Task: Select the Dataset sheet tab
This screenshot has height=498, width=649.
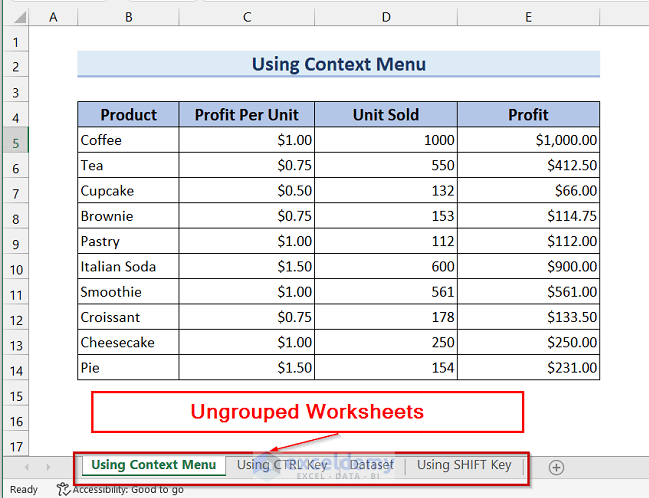Action: pos(371,465)
